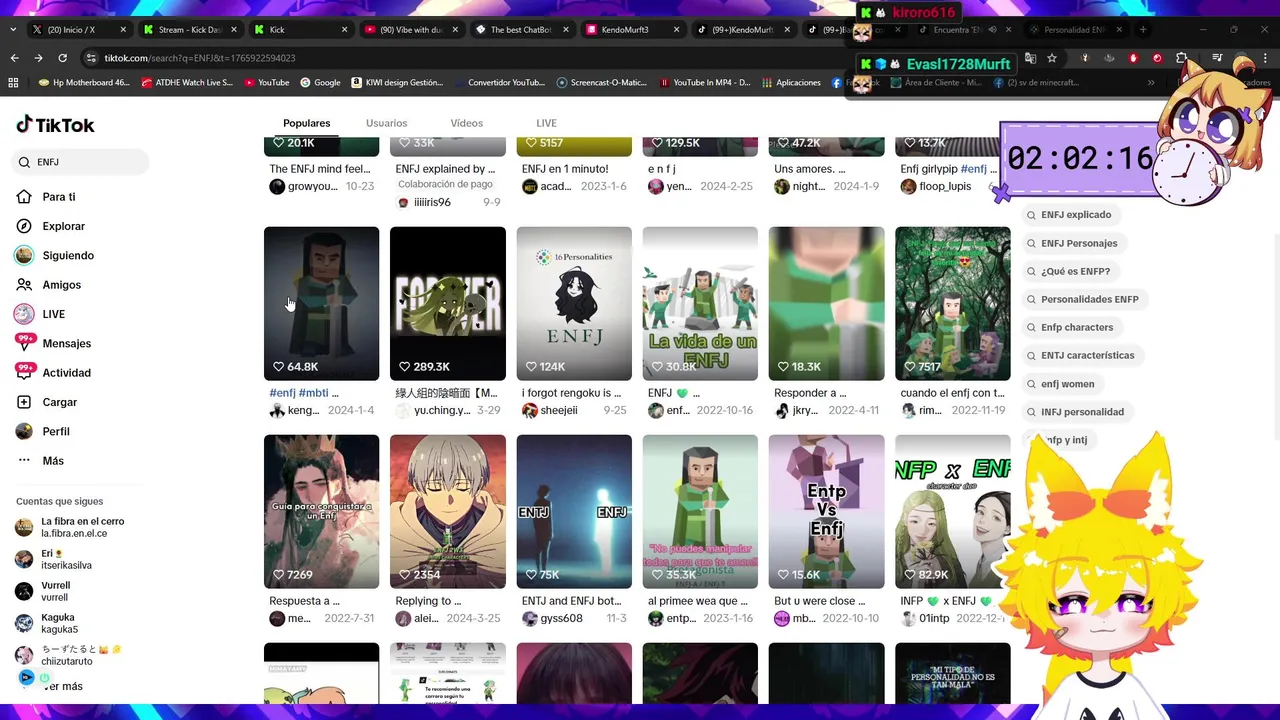Viewport: 1280px width, 720px height.
Task: Select the Populares tab
Action: 306,123
